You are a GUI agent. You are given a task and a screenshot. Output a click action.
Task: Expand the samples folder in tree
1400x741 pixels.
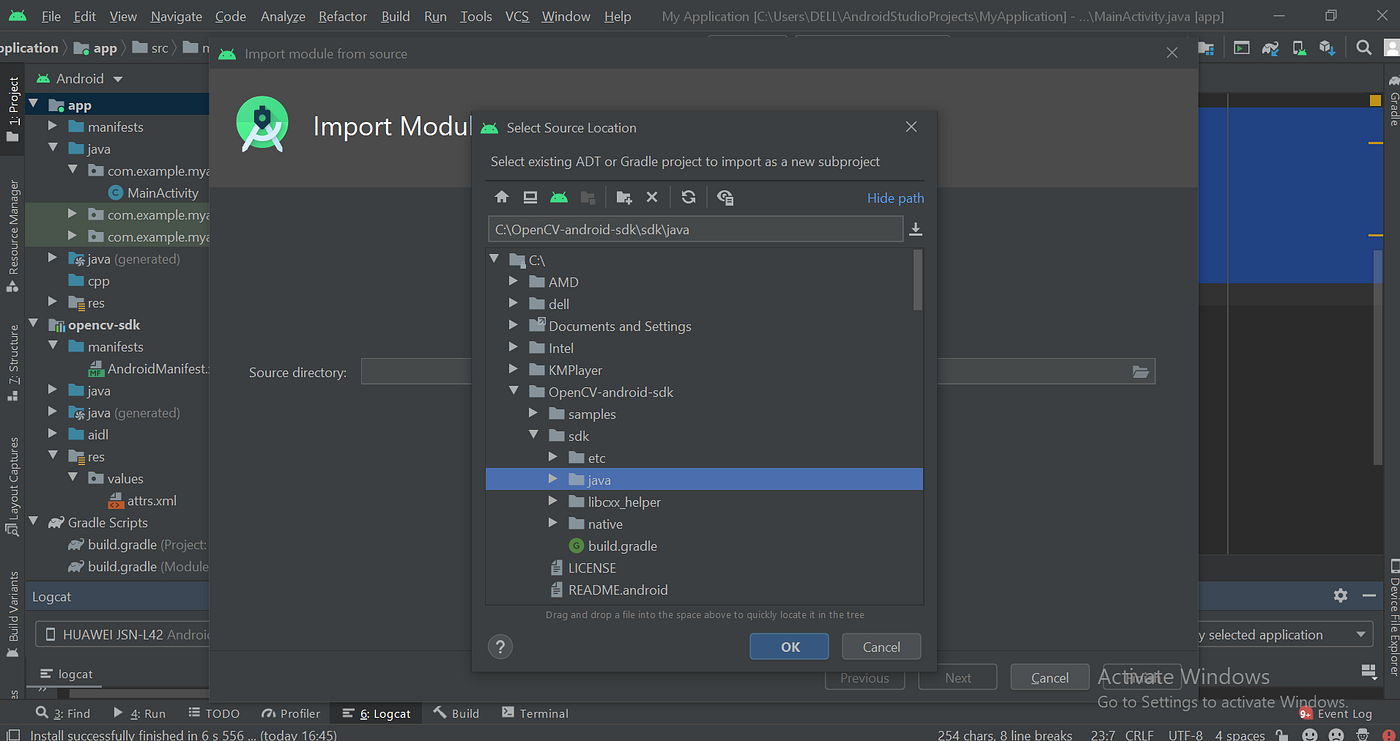click(x=533, y=413)
